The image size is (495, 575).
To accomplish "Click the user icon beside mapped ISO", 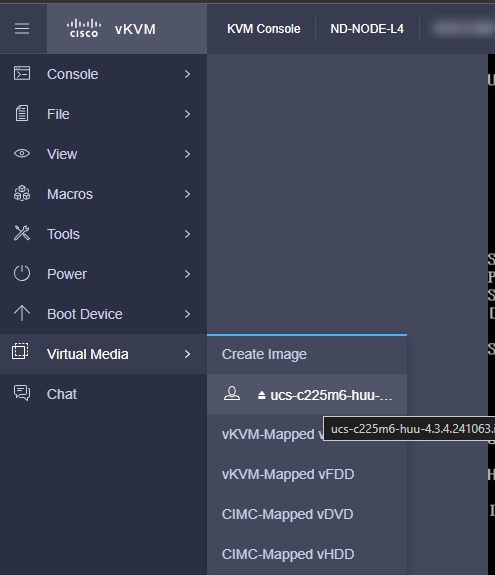I will click(x=232, y=394).
